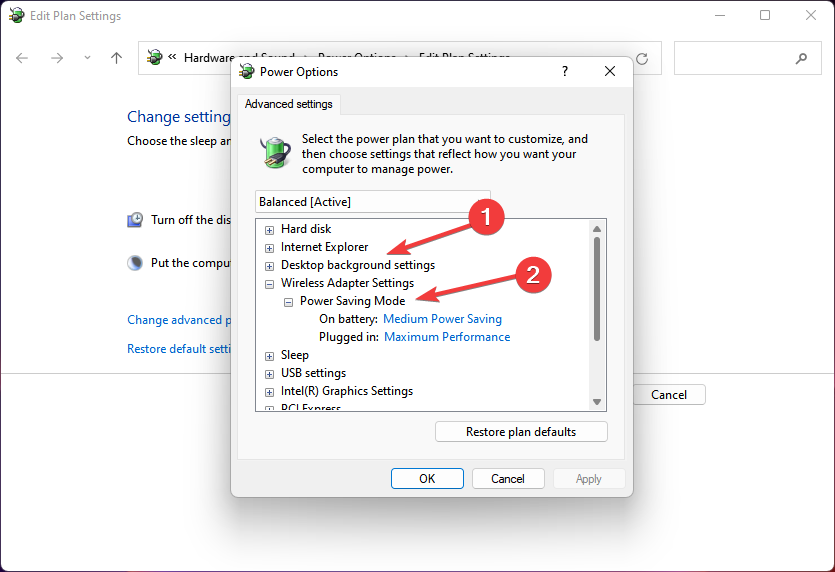Viewport: 835px width, 572px height.
Task: Click the Refresh icon in the address bar
Action: pyautogui.click(x=642, y=59)
